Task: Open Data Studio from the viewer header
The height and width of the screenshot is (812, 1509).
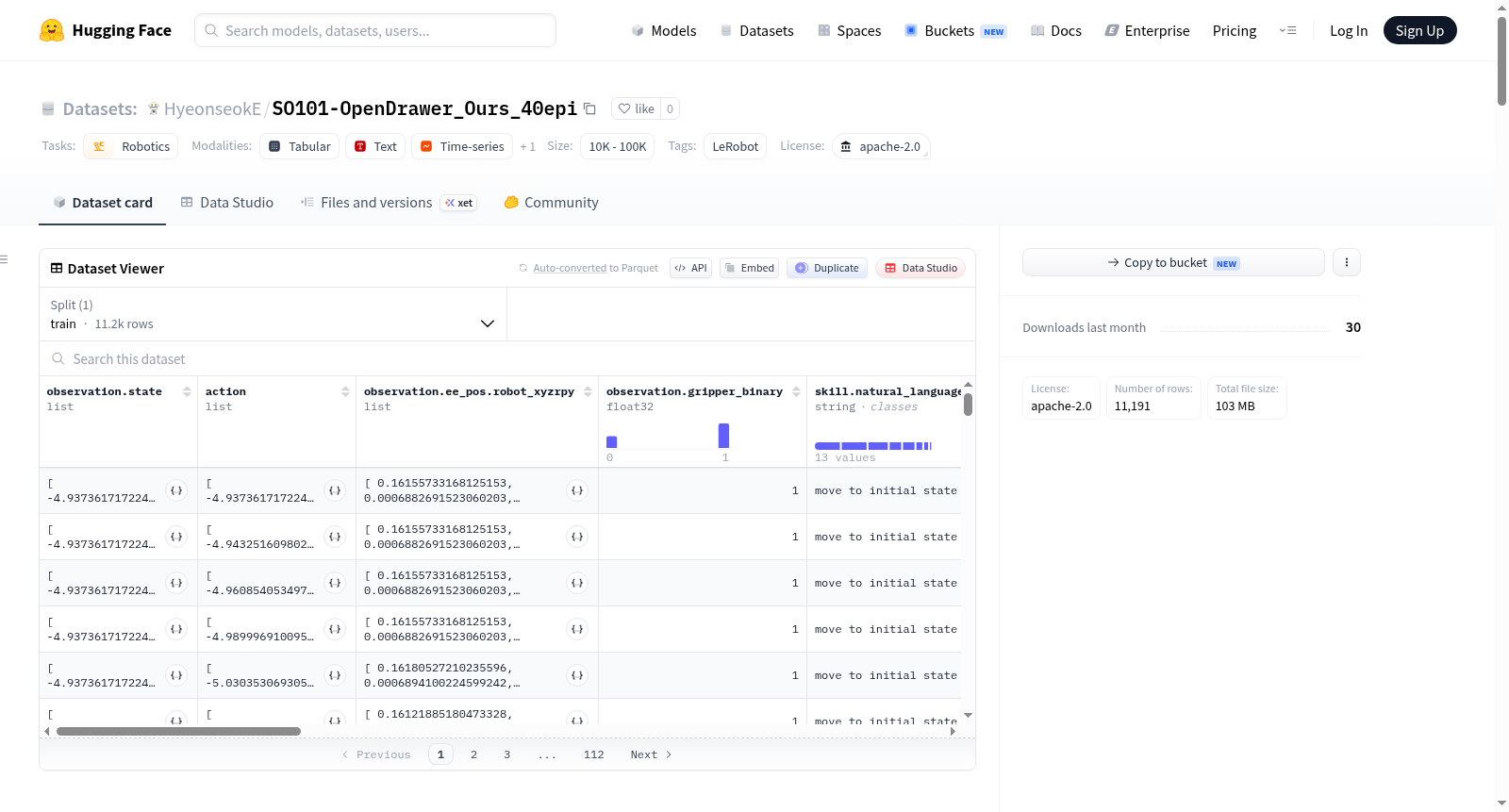Action: tap(920, 268)
